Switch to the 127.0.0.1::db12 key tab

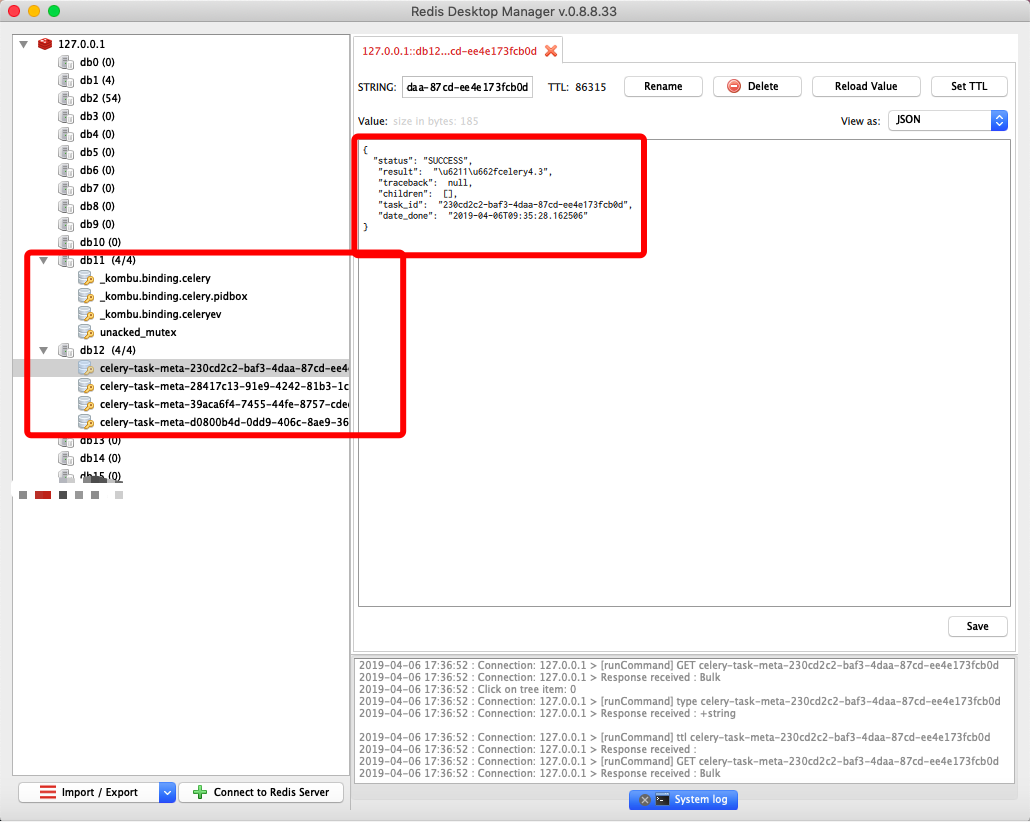pyautogui.click(x=449, y=51)
